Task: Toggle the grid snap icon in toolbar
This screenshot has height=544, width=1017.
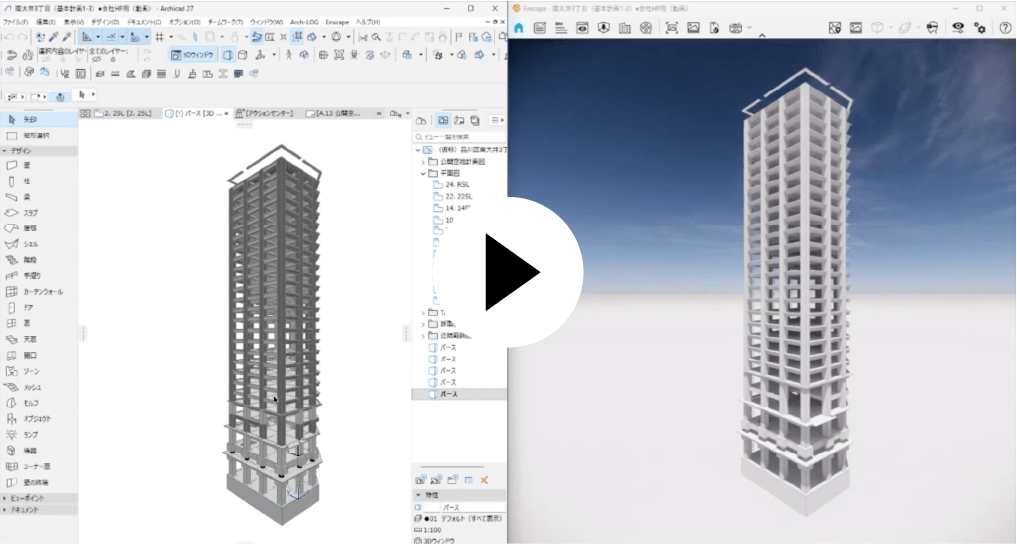Action: tap(159, 37)
